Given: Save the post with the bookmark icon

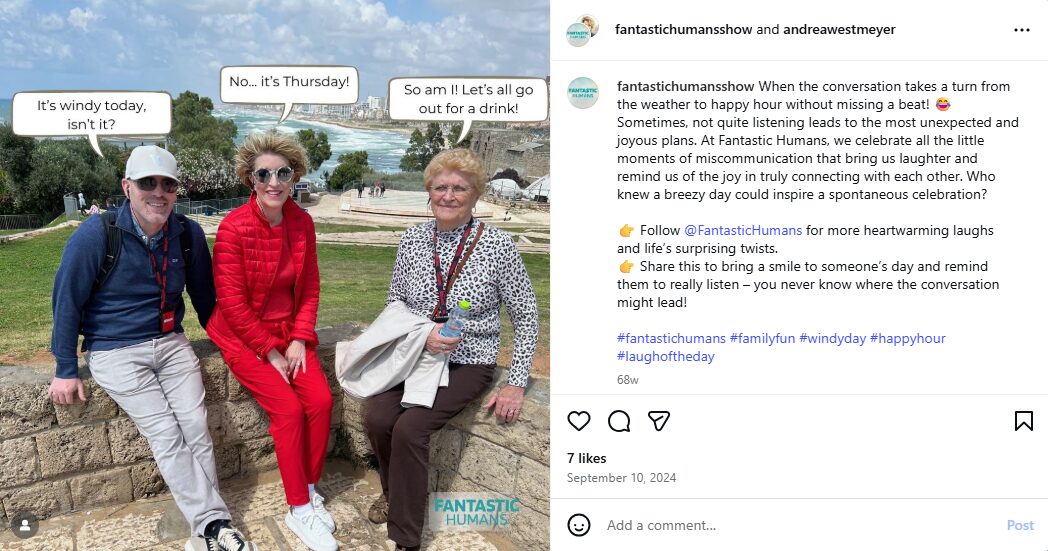Looking at the screenshot, I should 1023,421.
